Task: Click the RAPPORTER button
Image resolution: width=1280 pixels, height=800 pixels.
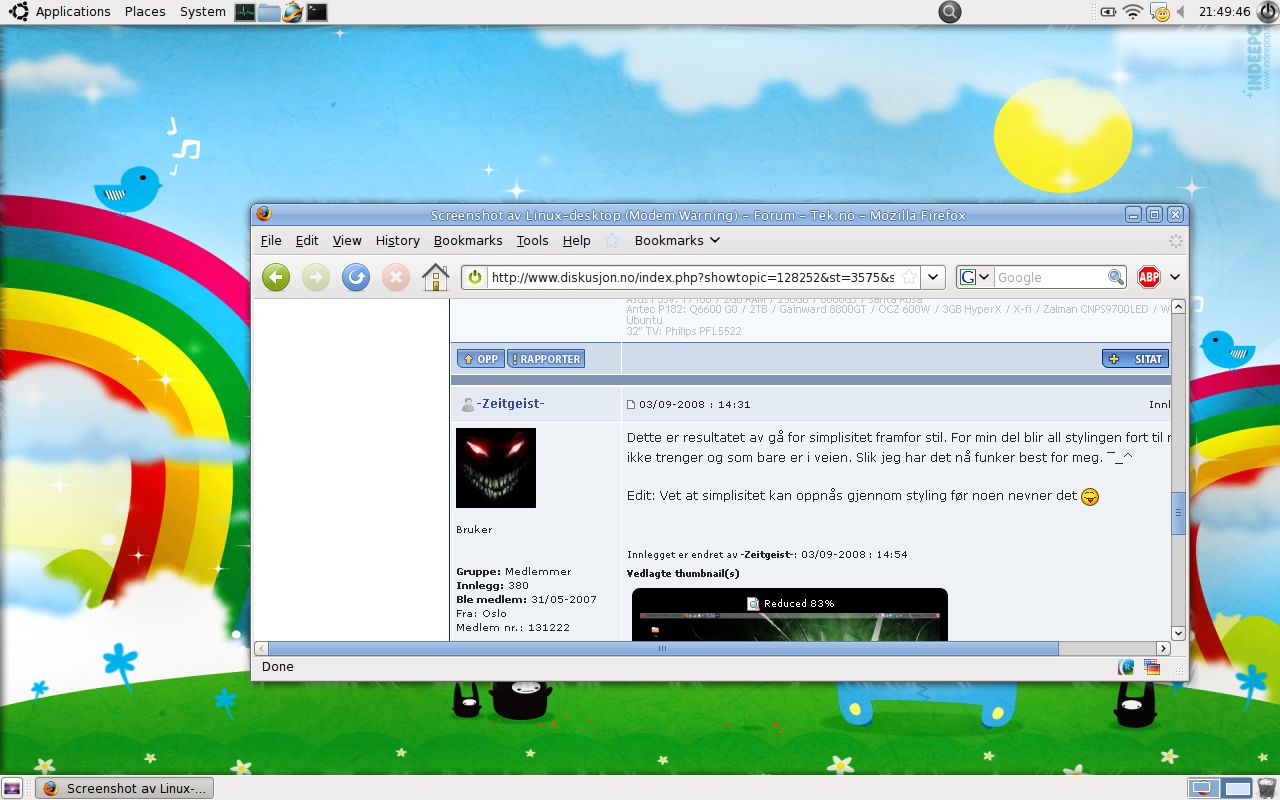Action: pos(546,358)
